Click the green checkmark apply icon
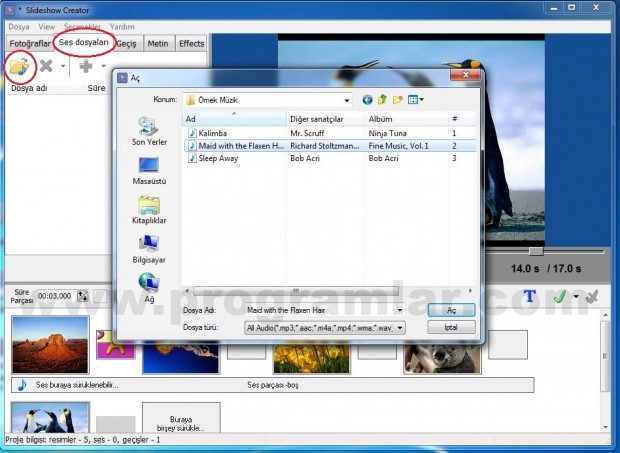620x453 pixels. [560, 296]
